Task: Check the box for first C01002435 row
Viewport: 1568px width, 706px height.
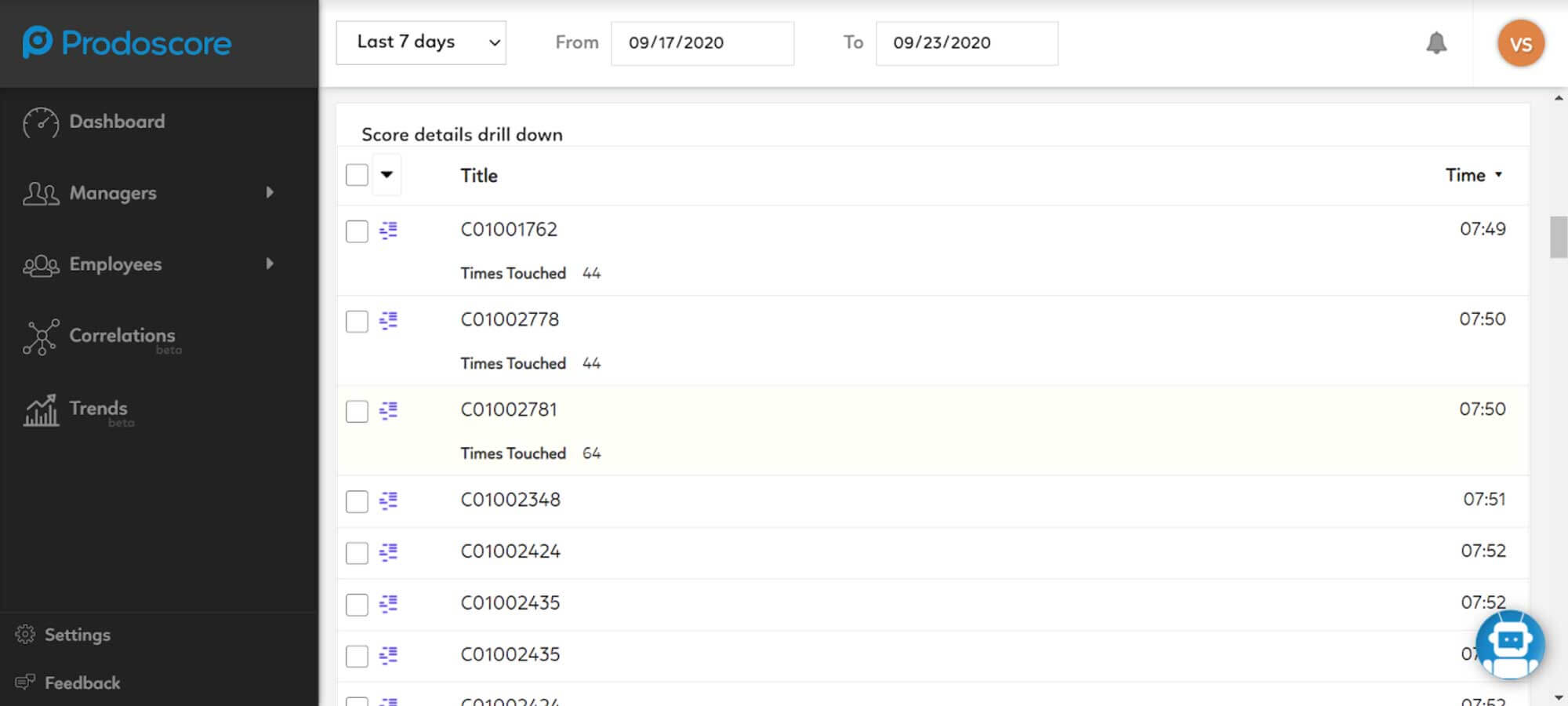Action: click(357, 605)
